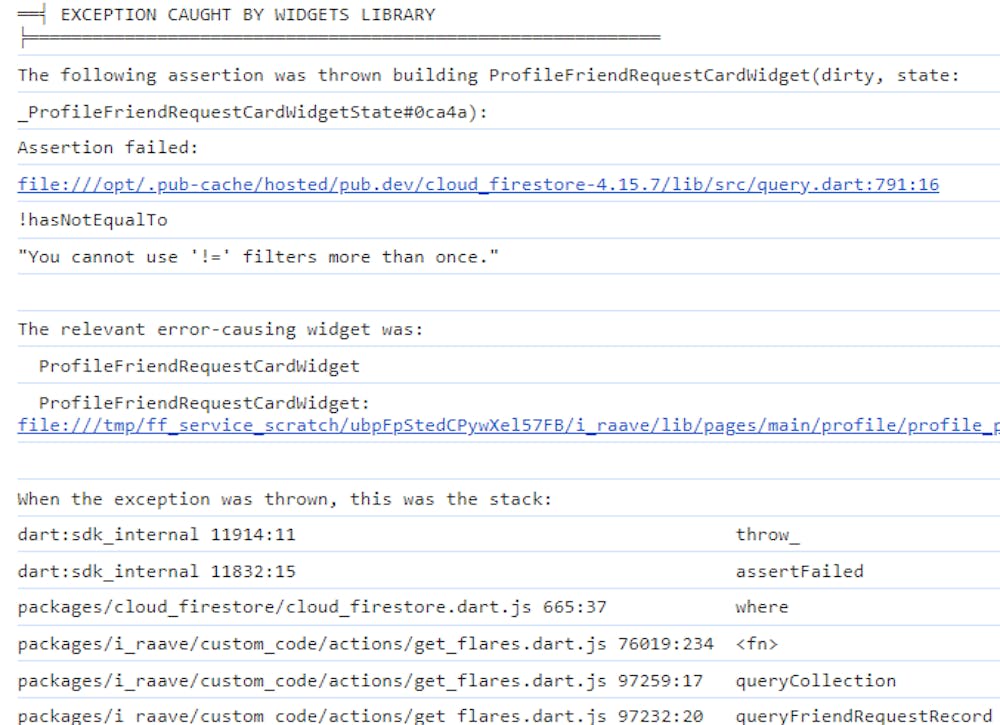Image resolution: width=1000 pixels, height=725 pixels.
Task: Open the query.dart:791:16 file link
Action: (478, 184)
